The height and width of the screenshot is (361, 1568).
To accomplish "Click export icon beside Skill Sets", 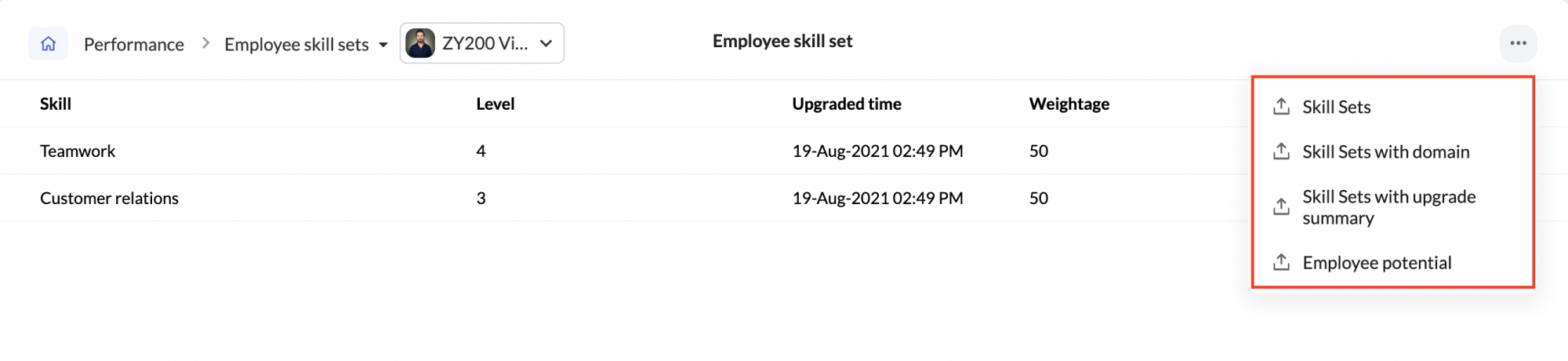I will [1281, 107].
